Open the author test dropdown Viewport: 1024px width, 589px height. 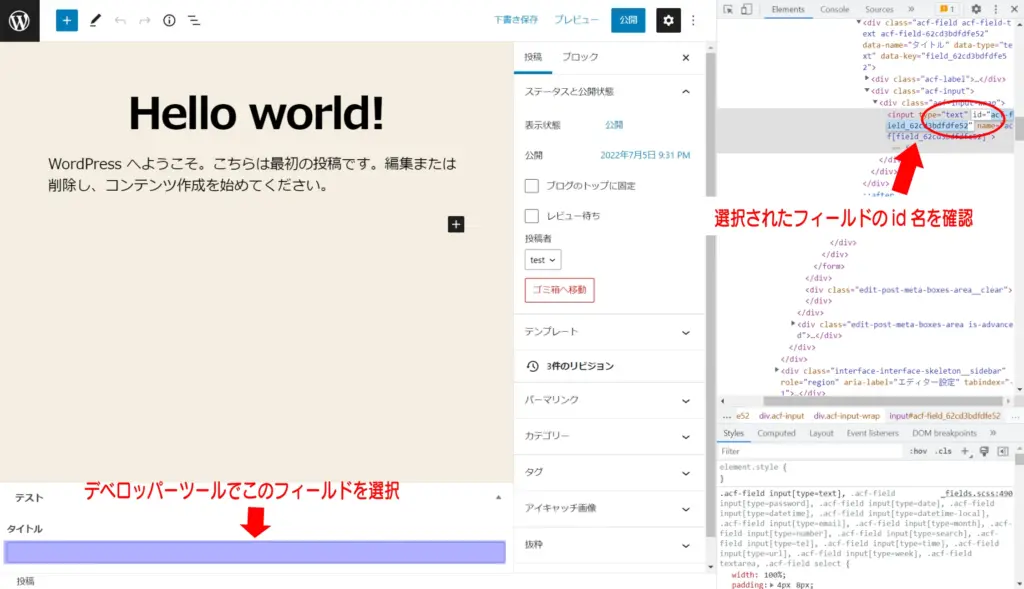[543, 260]
